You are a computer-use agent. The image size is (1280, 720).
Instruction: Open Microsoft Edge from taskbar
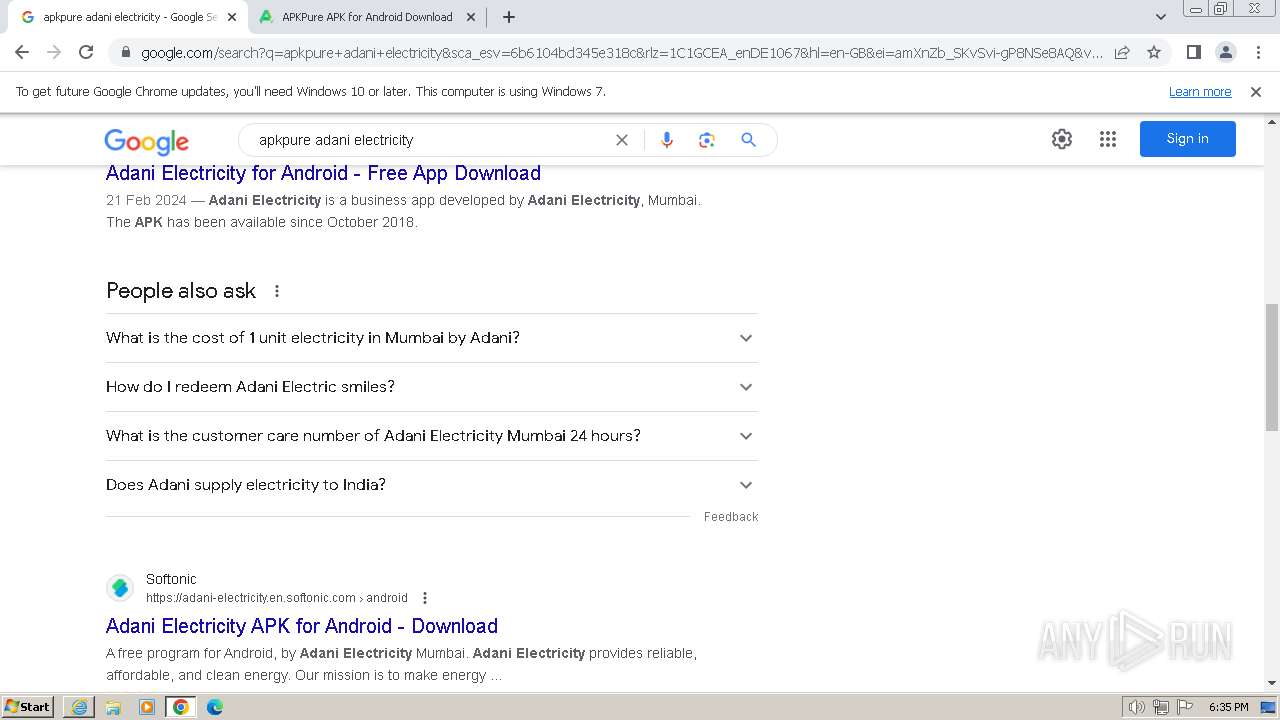point(215,707)
